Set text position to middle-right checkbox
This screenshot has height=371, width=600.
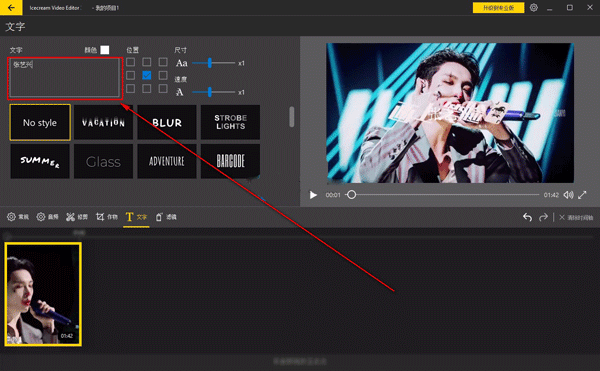(x=163, y=75)
